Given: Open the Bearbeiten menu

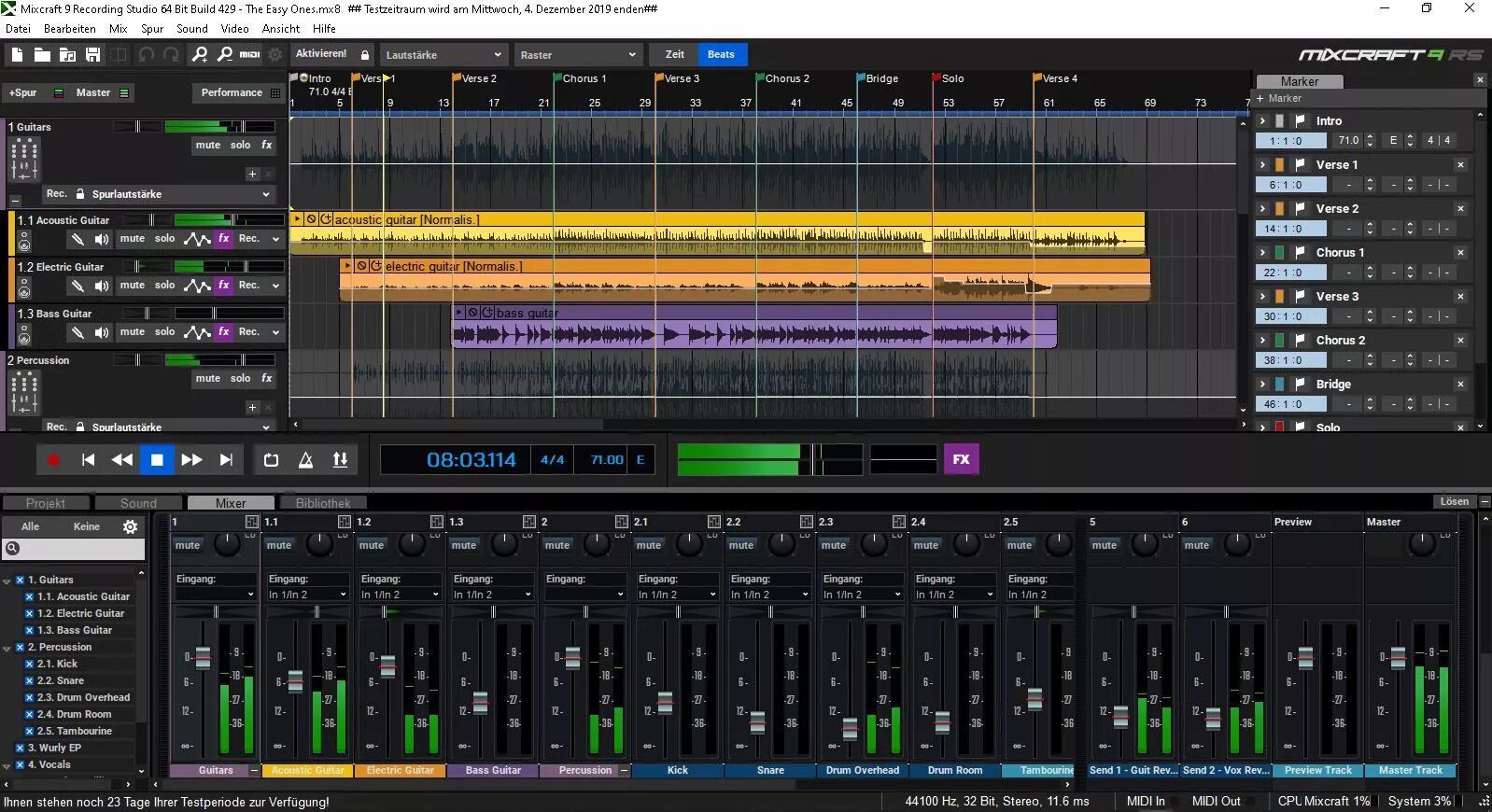Looking at the screenshot, I should click(x=70, y=29).
